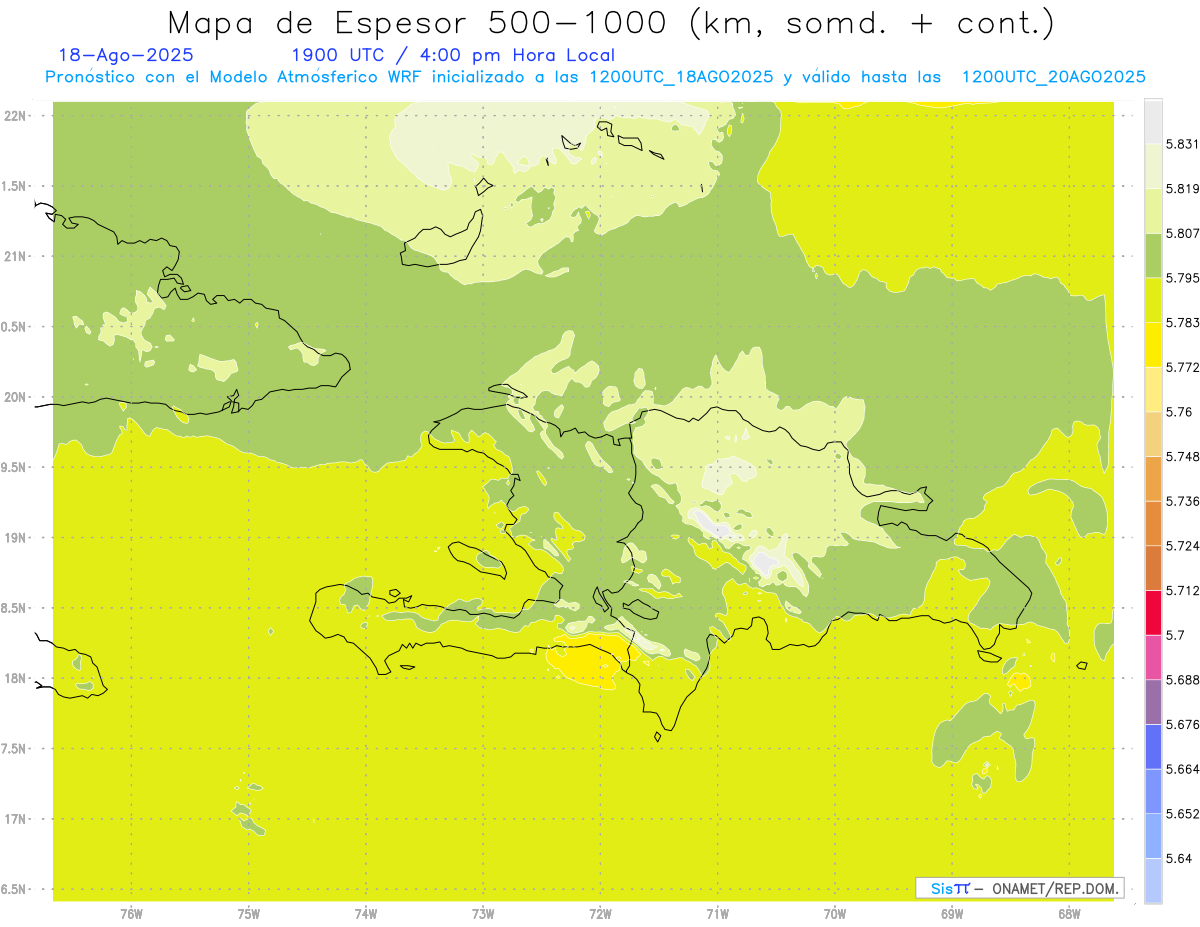Click the "1200UTC_20AGO2025" valid-until timestamp

(x=1053, y=77)
